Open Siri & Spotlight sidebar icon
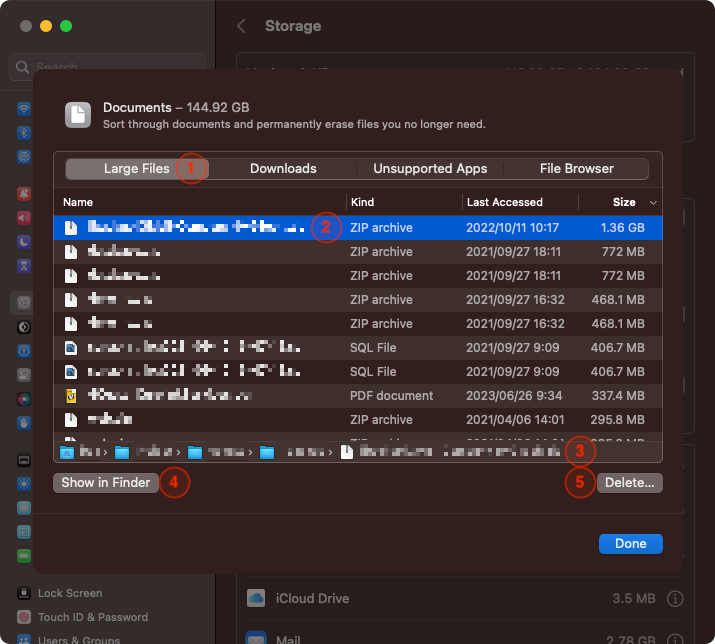Screen dimensions: 715x644 click(x=24, y=399)
